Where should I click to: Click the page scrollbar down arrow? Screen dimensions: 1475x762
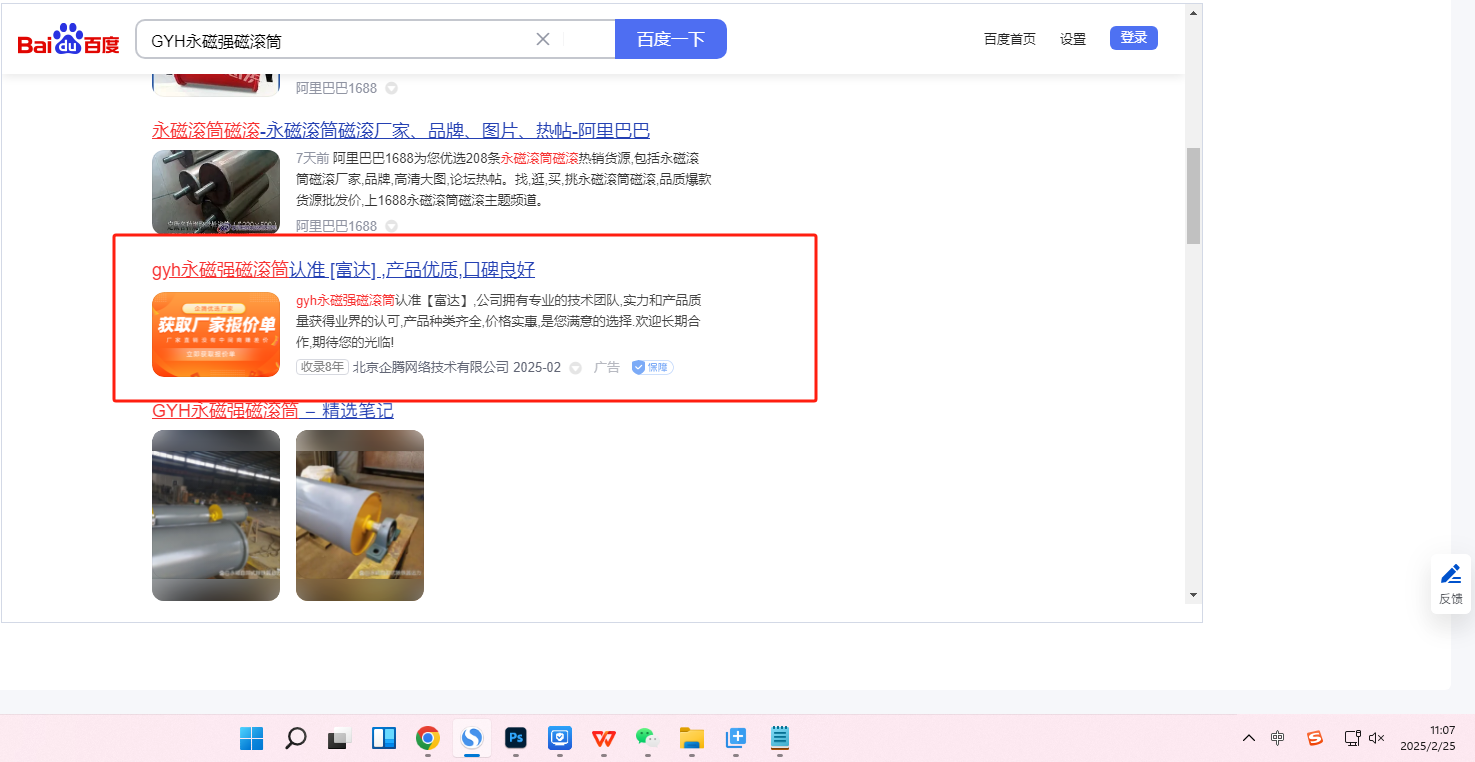click(x=1193, y=595)
